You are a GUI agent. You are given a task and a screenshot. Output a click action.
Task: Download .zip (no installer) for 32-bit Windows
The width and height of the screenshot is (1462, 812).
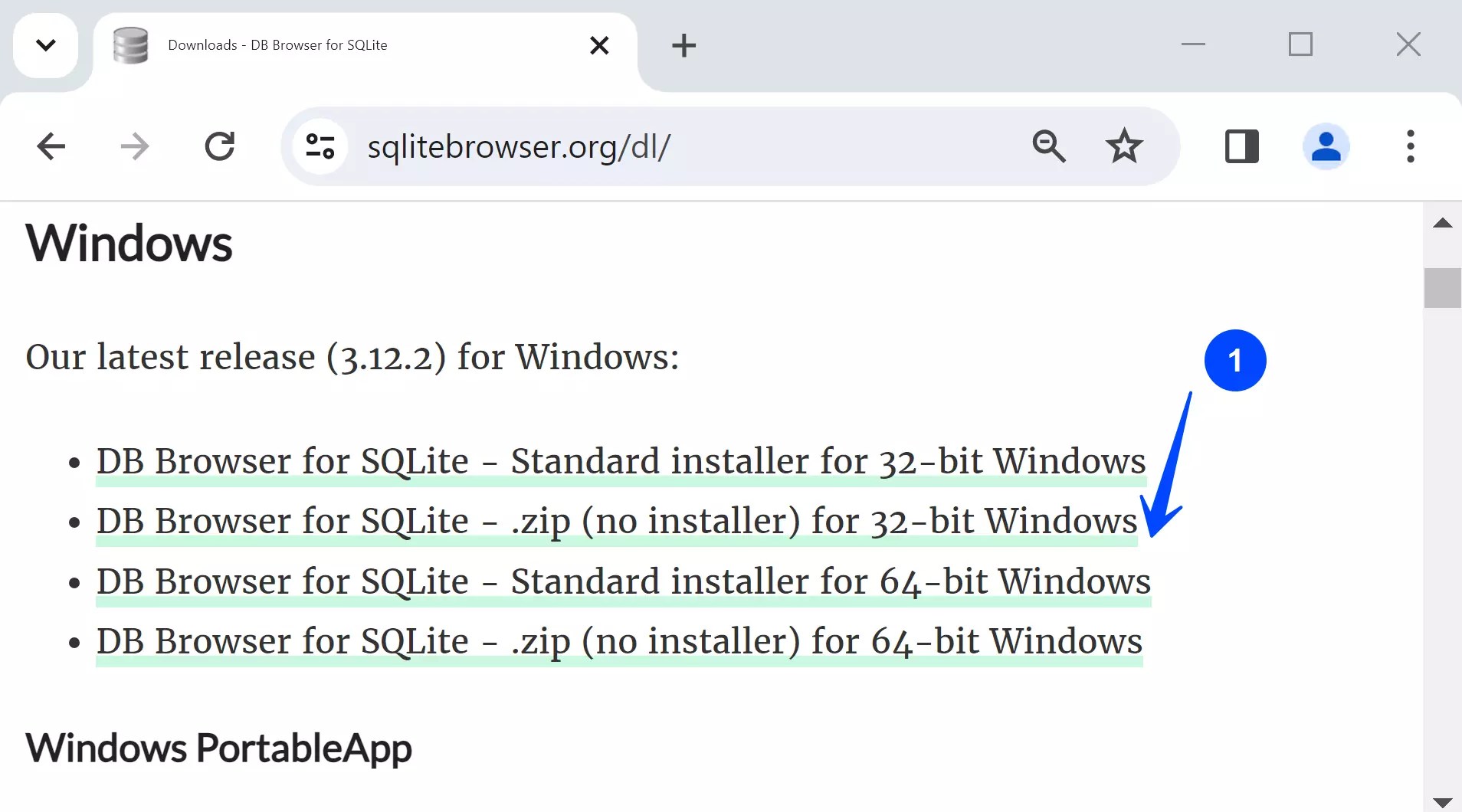point(617,522)
